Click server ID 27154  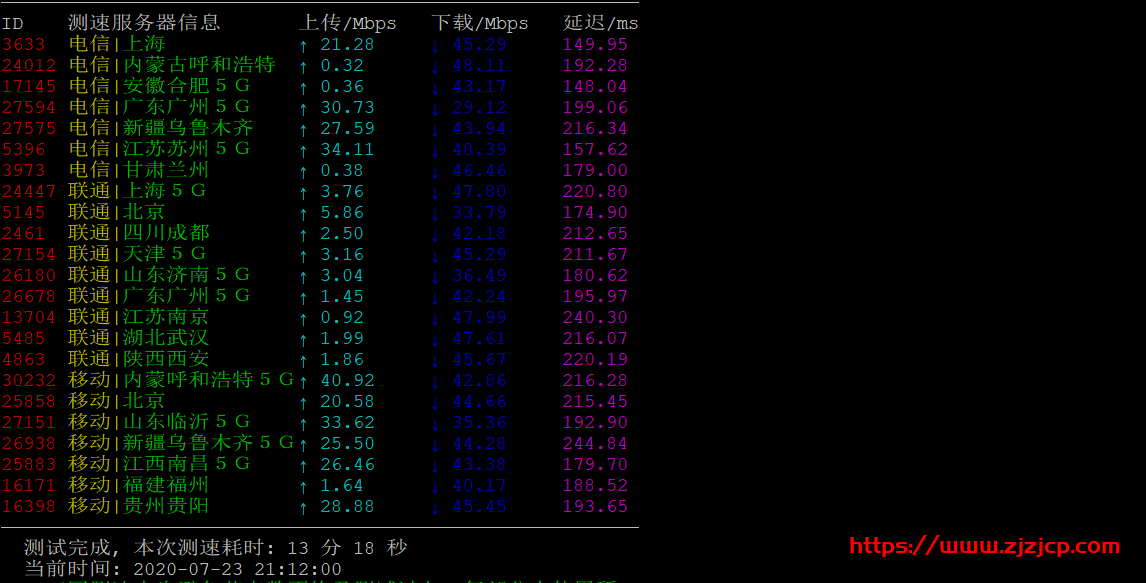coord(29,255)
